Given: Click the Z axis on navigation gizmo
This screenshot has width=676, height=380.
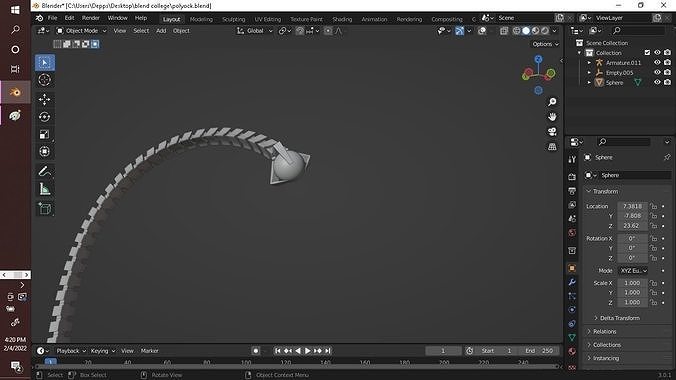Looking at the screenshot, I should click(538, 59).
